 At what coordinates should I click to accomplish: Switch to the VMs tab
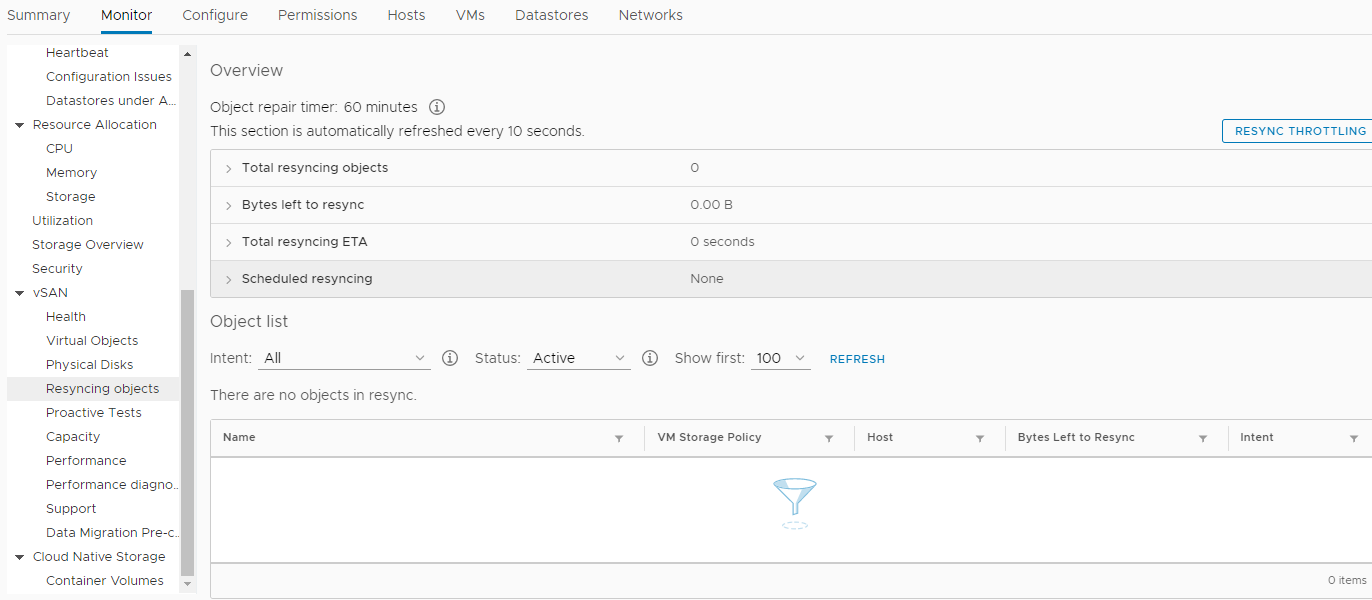point(470,15)
